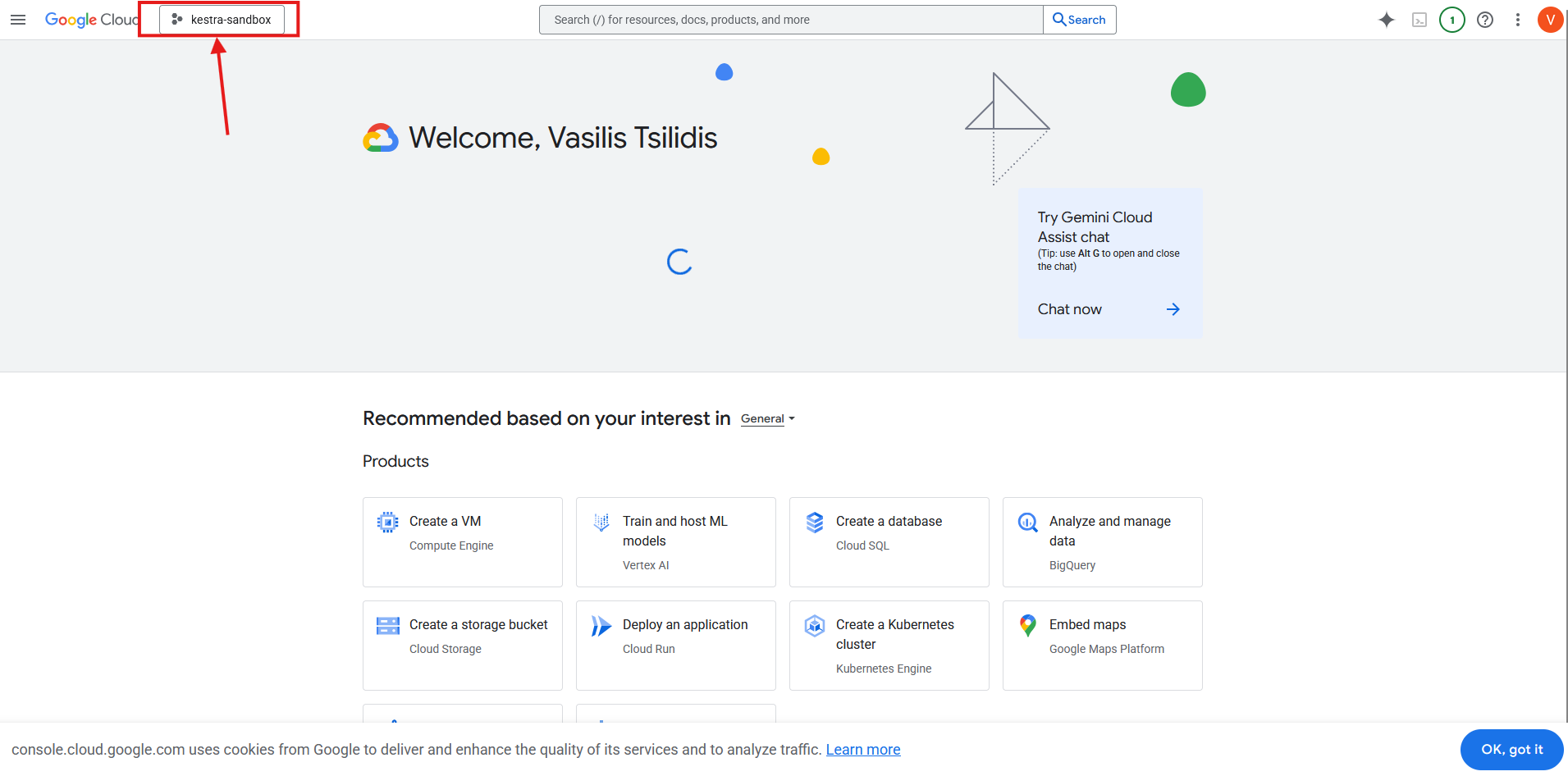The width and height of the screenshot is (1568, 776).
Task: Open Analyze and manage data in BigQuery
Action: 1103,541
